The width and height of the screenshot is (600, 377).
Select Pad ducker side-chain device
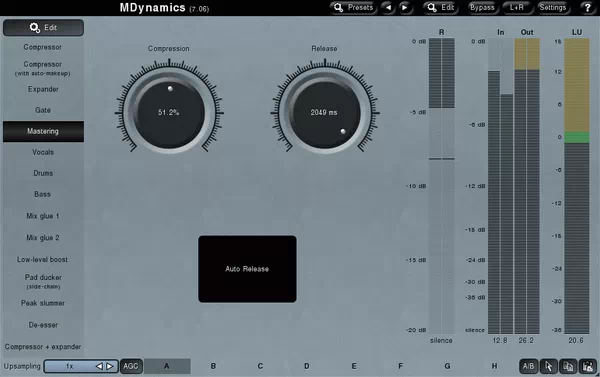click(43, 281)
